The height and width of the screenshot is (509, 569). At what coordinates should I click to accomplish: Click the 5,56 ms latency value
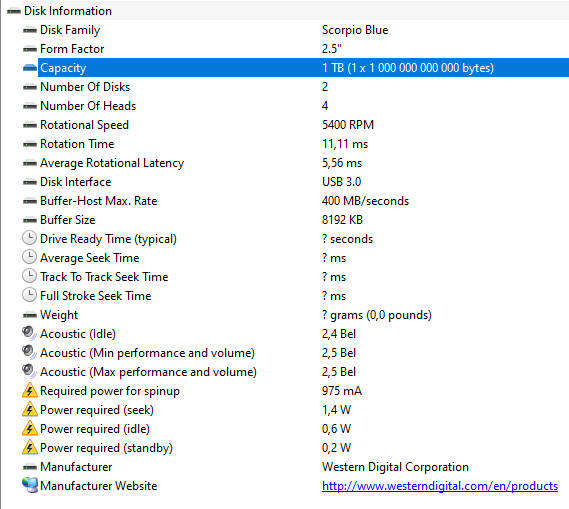coord(342,163)
